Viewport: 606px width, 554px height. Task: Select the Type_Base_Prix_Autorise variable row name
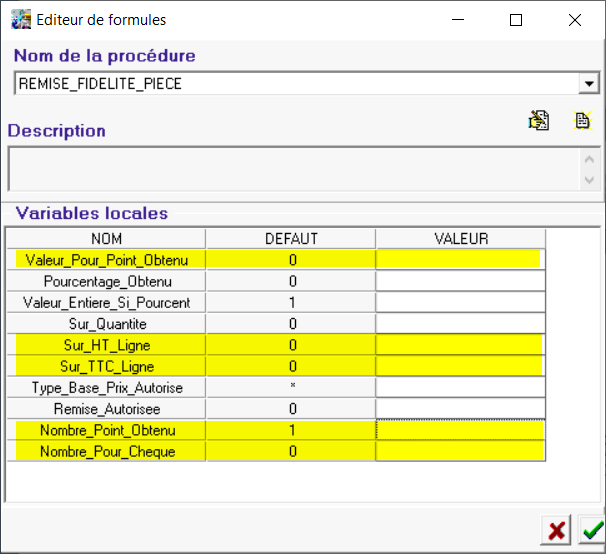[x=106, y=387]
